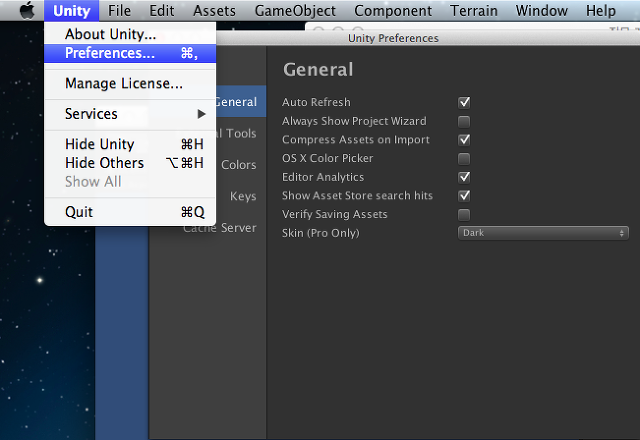Screen dimensions: 640x440
Task: Switch to the Cache Server tab
Action: pyautogui.click(x=220, y=228)
